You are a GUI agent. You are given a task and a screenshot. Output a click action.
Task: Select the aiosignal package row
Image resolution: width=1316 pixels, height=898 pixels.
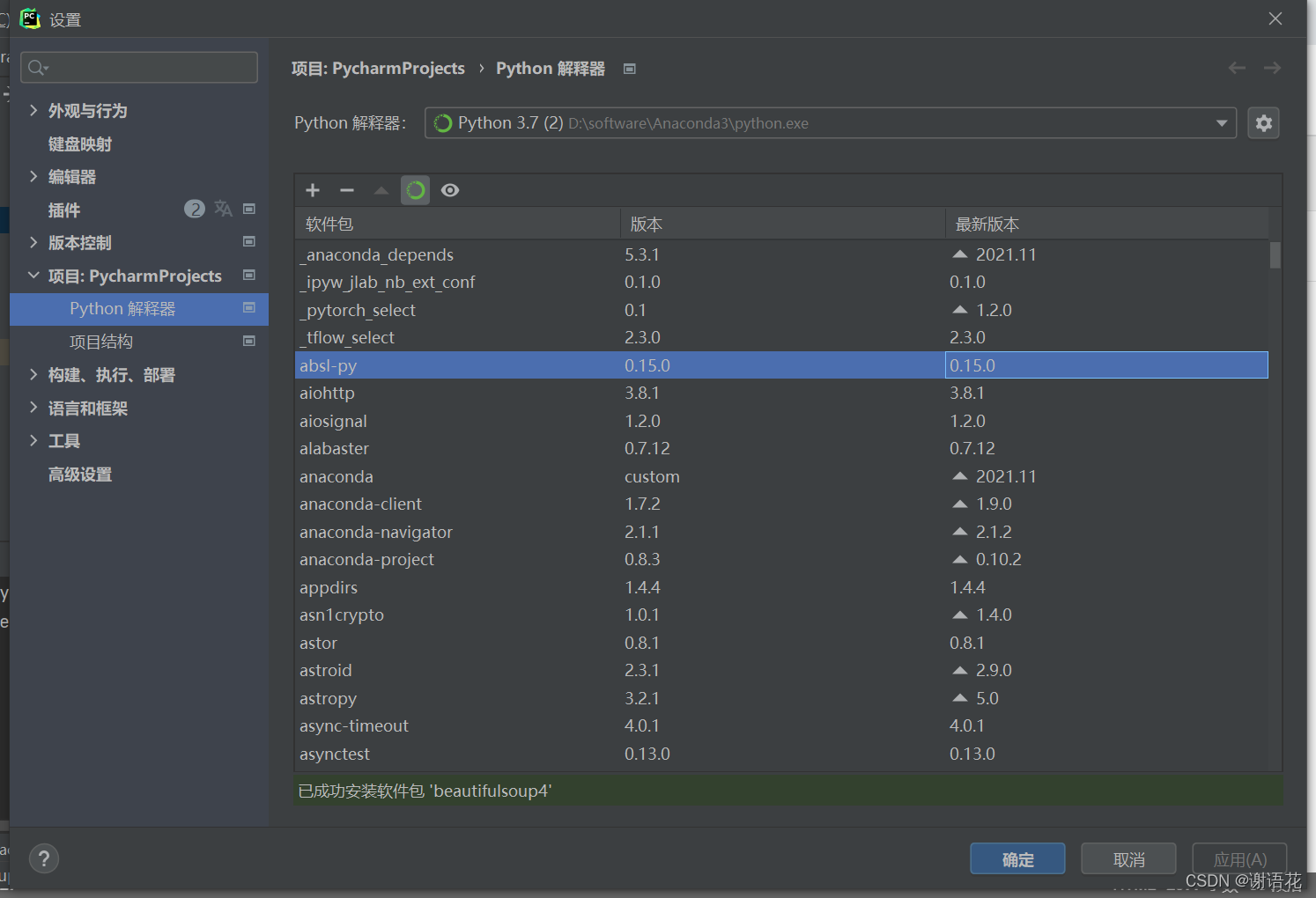(x=782, y=421)
